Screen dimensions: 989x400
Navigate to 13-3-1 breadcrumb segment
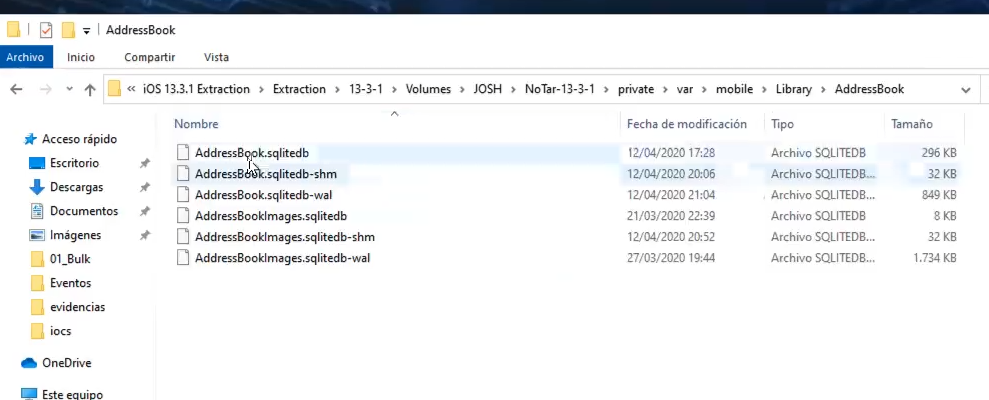366,89
